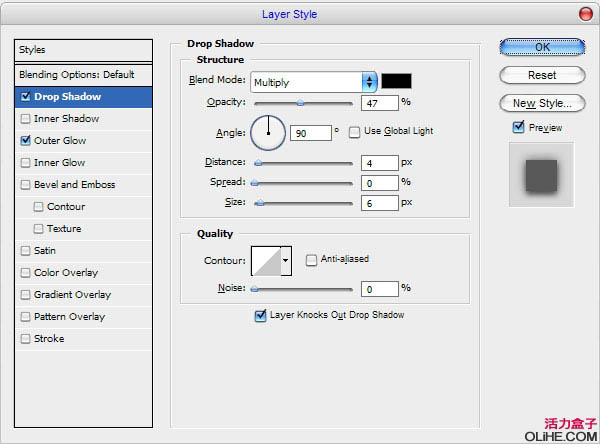Viewport: 600px width, 444px height.
Task: Click the Angle dial control
Action: pos(268,133)
